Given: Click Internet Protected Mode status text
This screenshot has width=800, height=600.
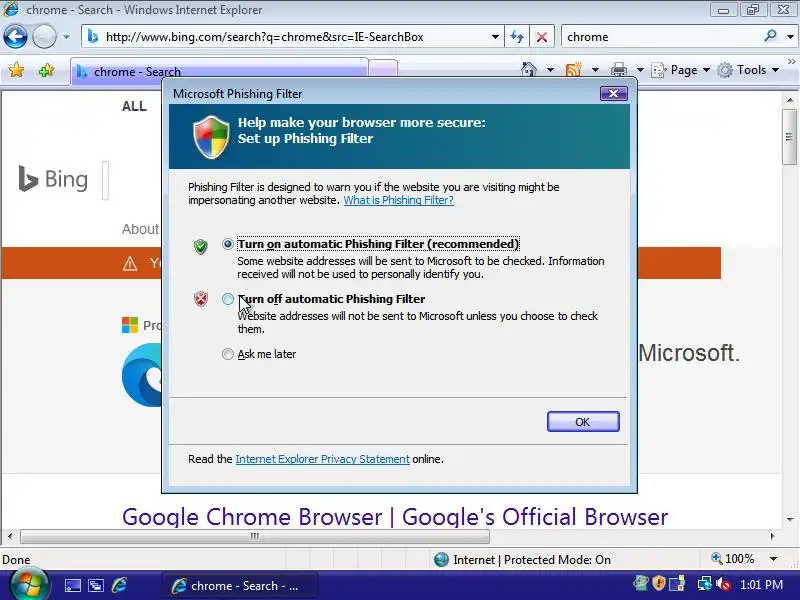Looking at the screenshot, I should (532, 560).
